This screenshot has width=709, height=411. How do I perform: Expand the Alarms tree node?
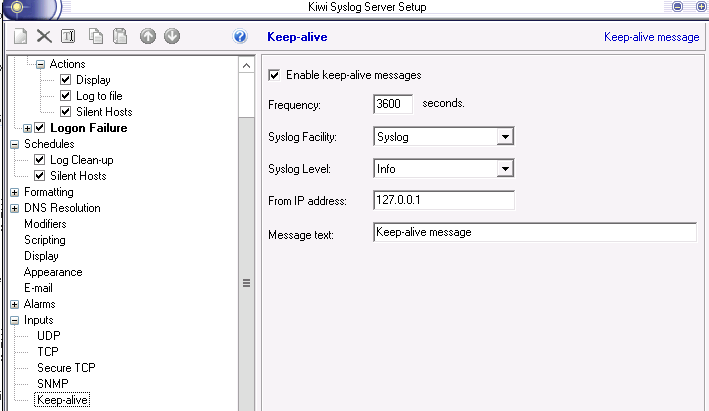click(x=14, y=304)
